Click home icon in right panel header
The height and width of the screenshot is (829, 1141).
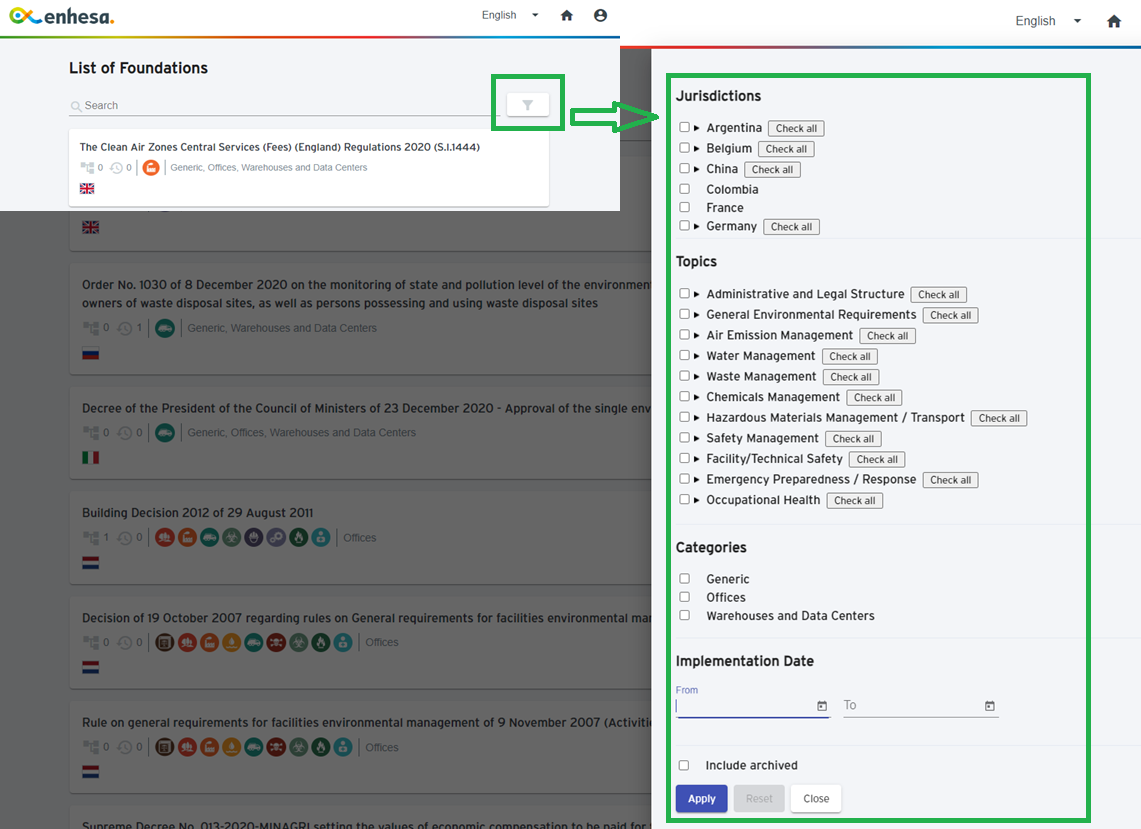tap(1114, 21)
